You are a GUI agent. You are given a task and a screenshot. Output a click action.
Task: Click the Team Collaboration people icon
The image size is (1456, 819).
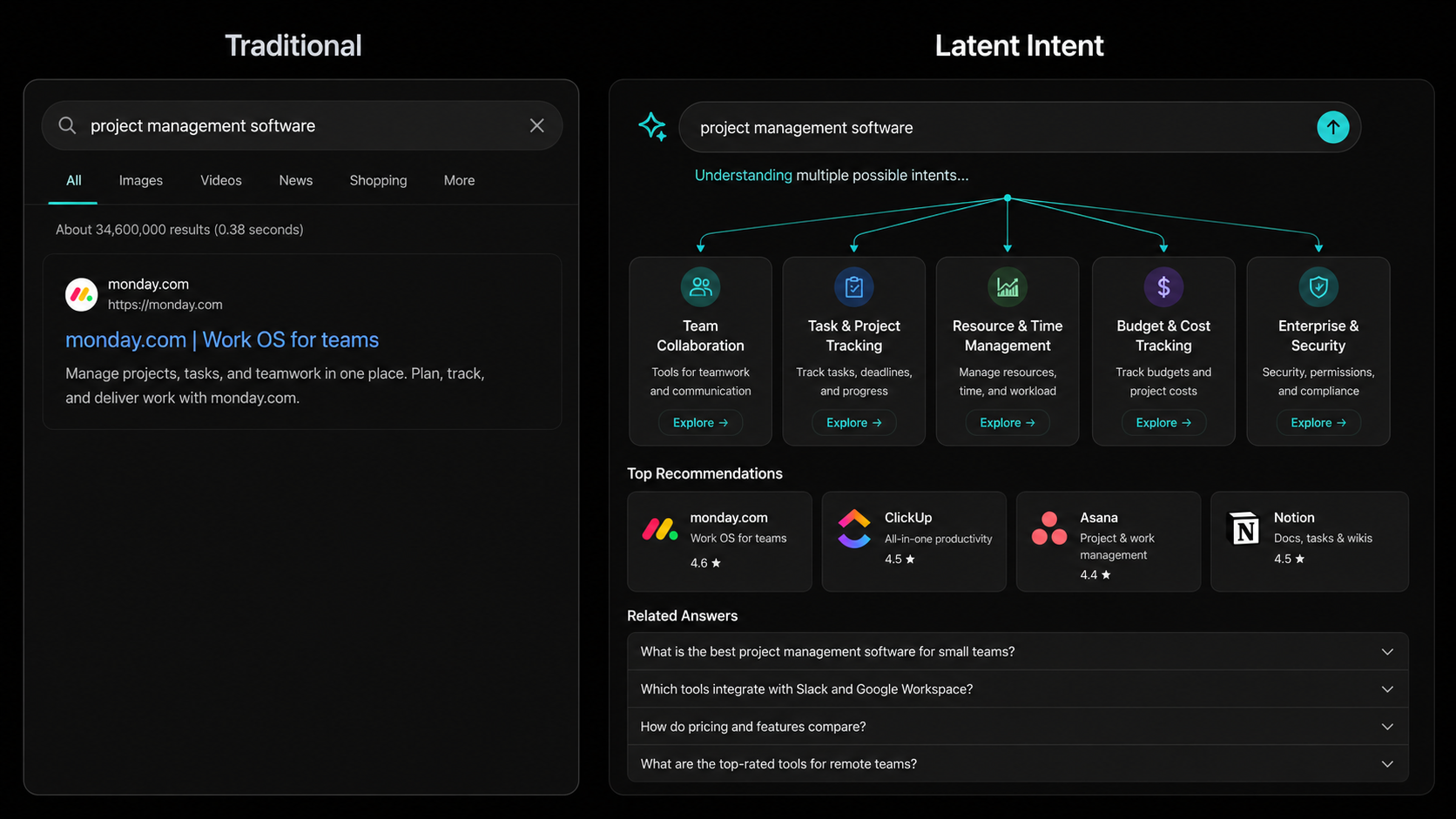coord(700,286)
